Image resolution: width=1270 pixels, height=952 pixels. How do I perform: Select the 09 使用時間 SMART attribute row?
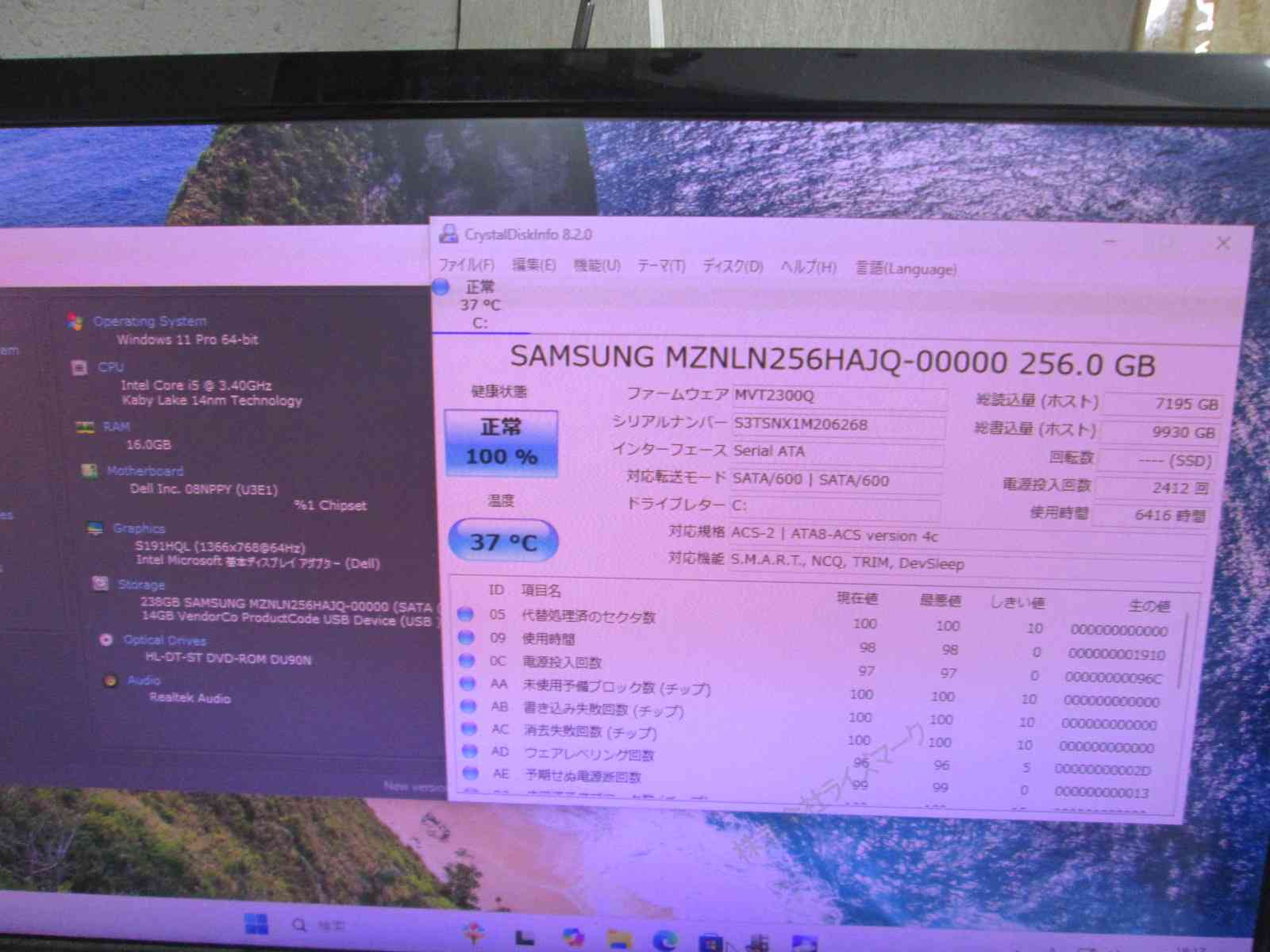[x=548, y=639]
